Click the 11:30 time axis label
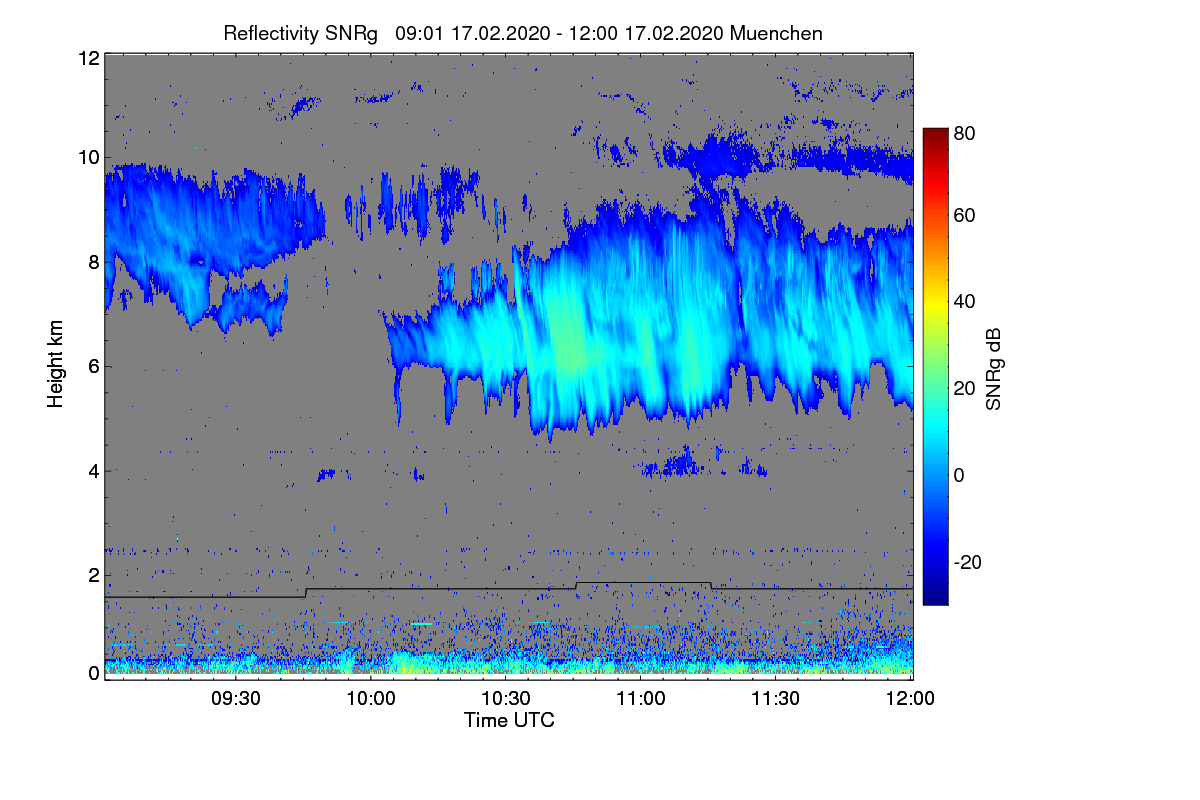Image resolution: width=1200 pixels, height=800 pixels. pos(776,698)
